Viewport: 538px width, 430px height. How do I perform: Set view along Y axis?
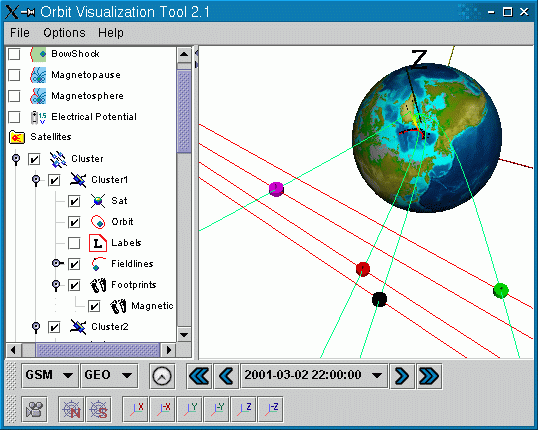pyautogui.click(x=190, y=409)
